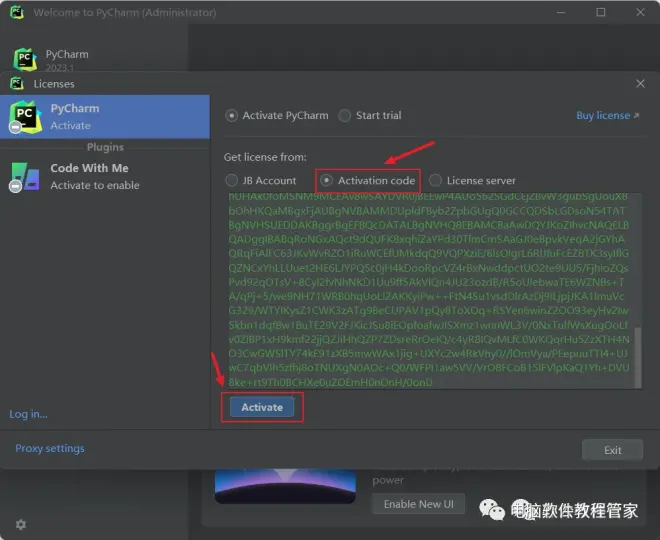
Task: Click the PyCharm 2023.1 logo in Welcome window
Action: [x=25, y=59]
